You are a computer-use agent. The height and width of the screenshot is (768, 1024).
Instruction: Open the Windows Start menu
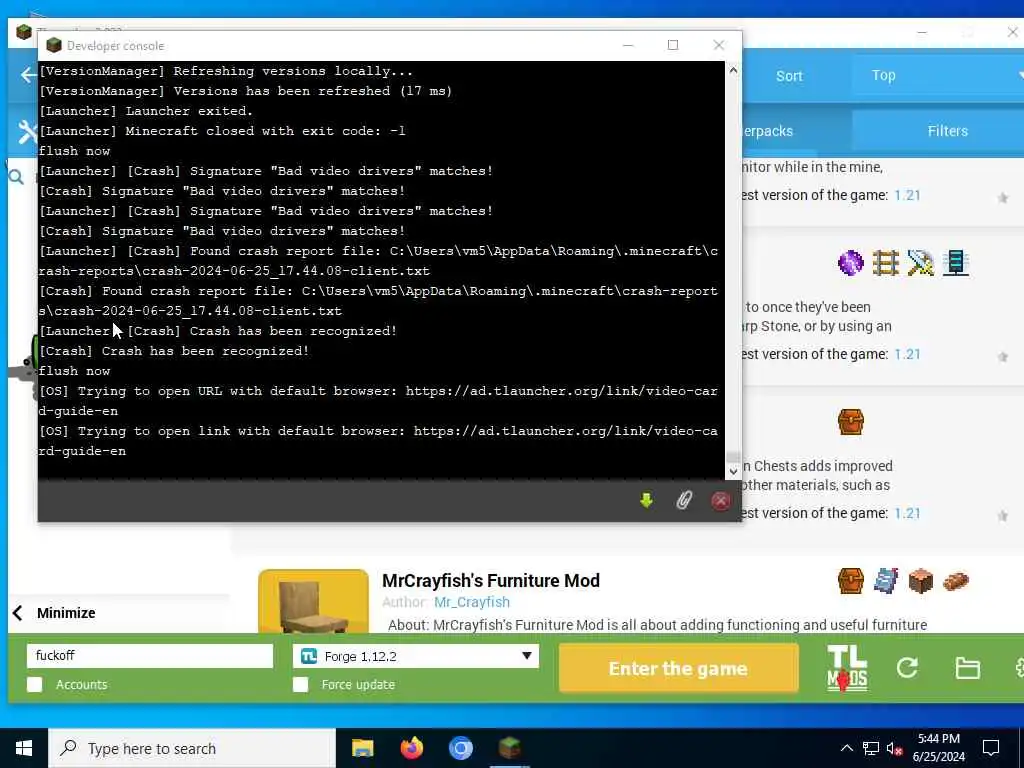[24, 748]
